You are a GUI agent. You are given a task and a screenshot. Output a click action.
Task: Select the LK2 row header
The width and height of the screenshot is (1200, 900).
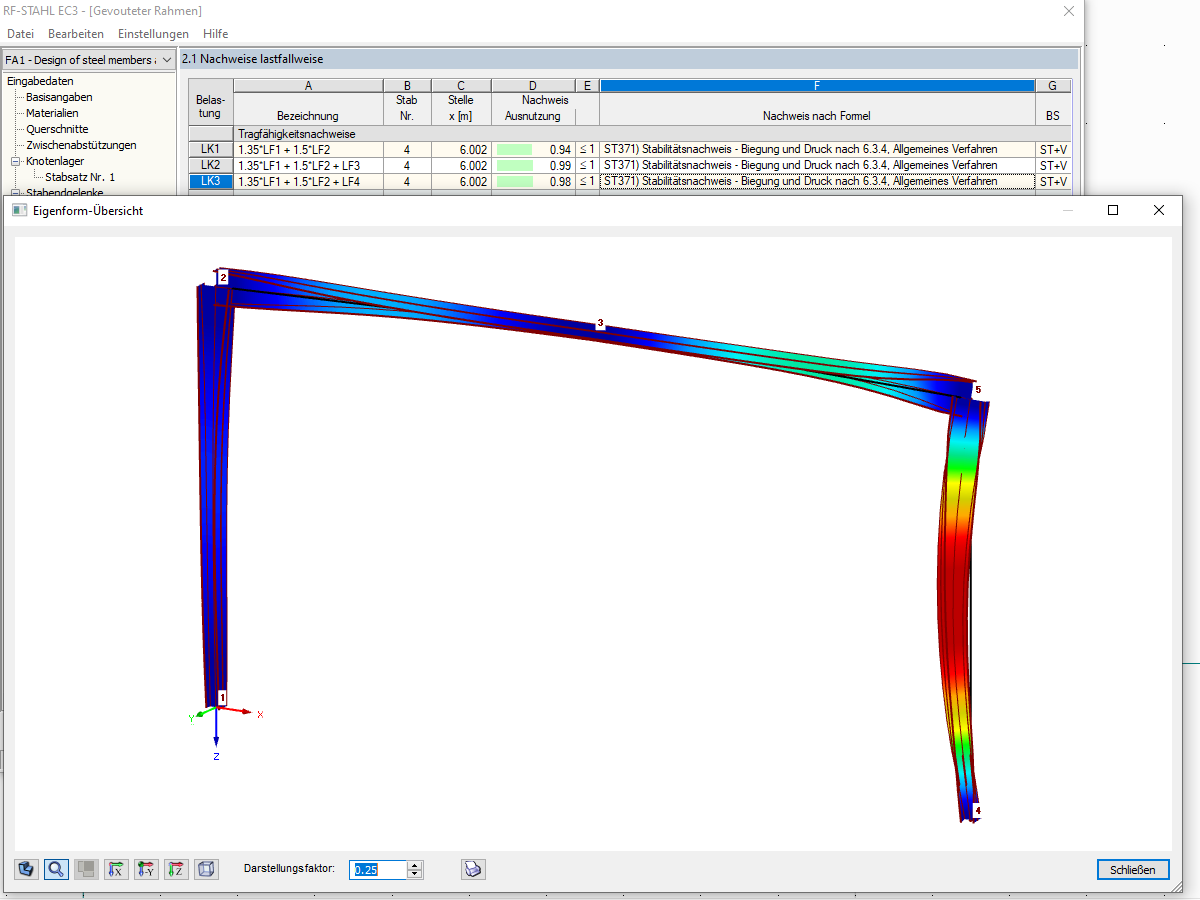[x=210, y=165]
